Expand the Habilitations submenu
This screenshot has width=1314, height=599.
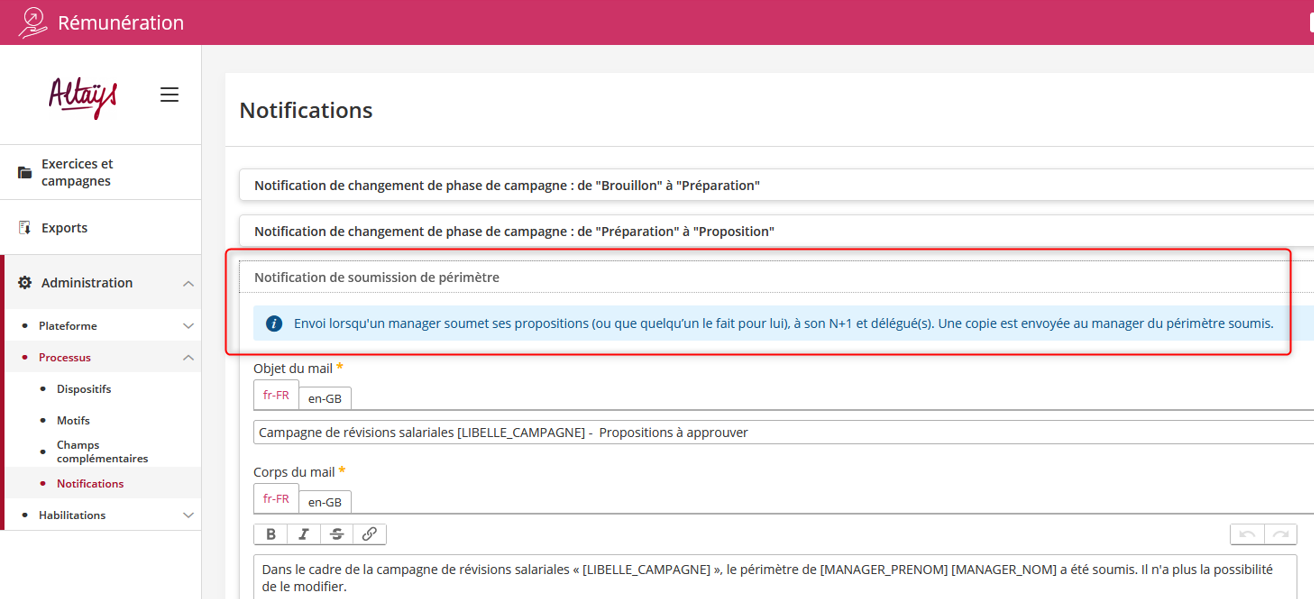pyautogui.click(x=188, y=515)
